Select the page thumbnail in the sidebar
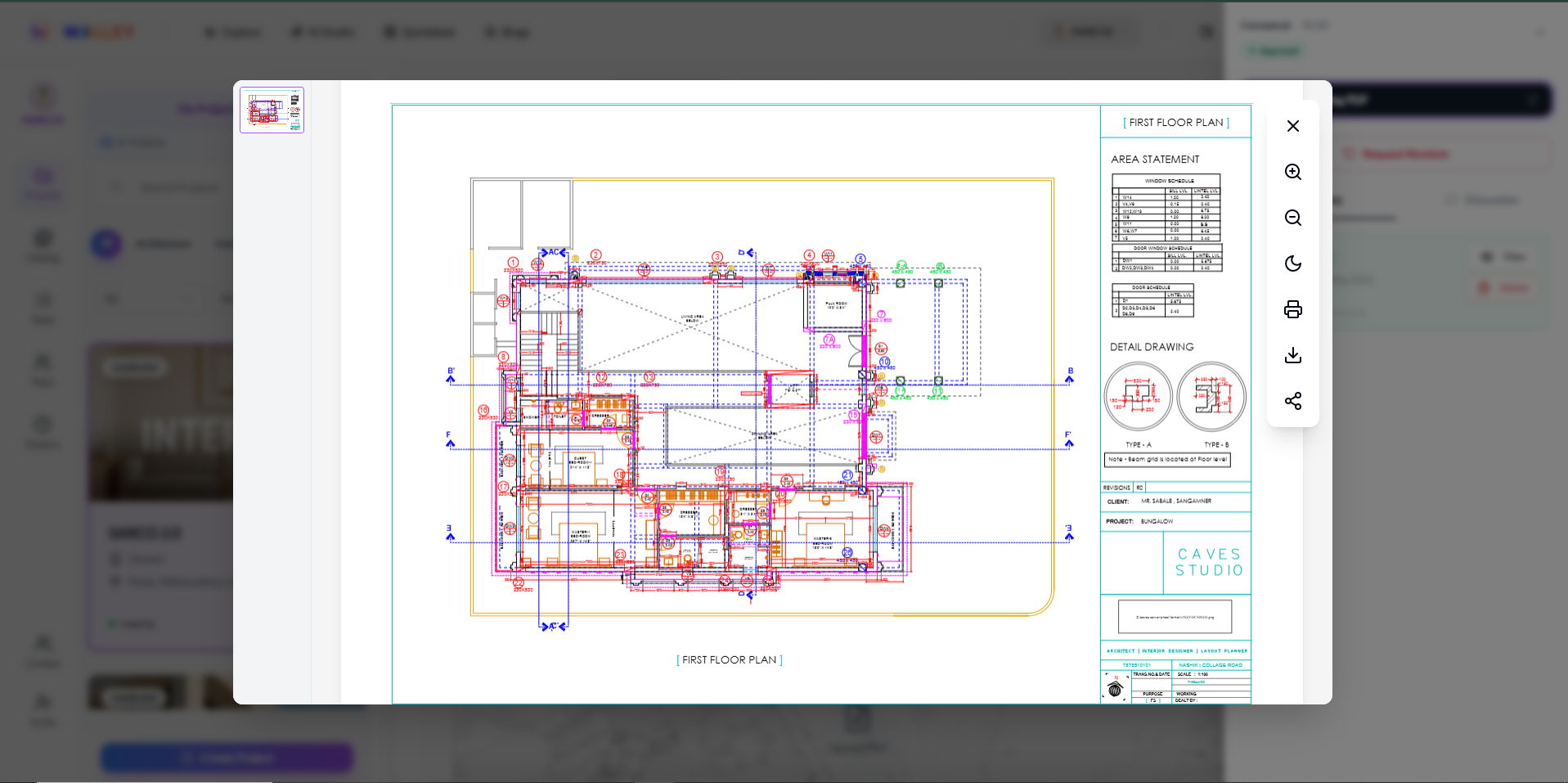The width and height of the screenshot is (1568, 783). pyautogui.click(x=272, y=110)
